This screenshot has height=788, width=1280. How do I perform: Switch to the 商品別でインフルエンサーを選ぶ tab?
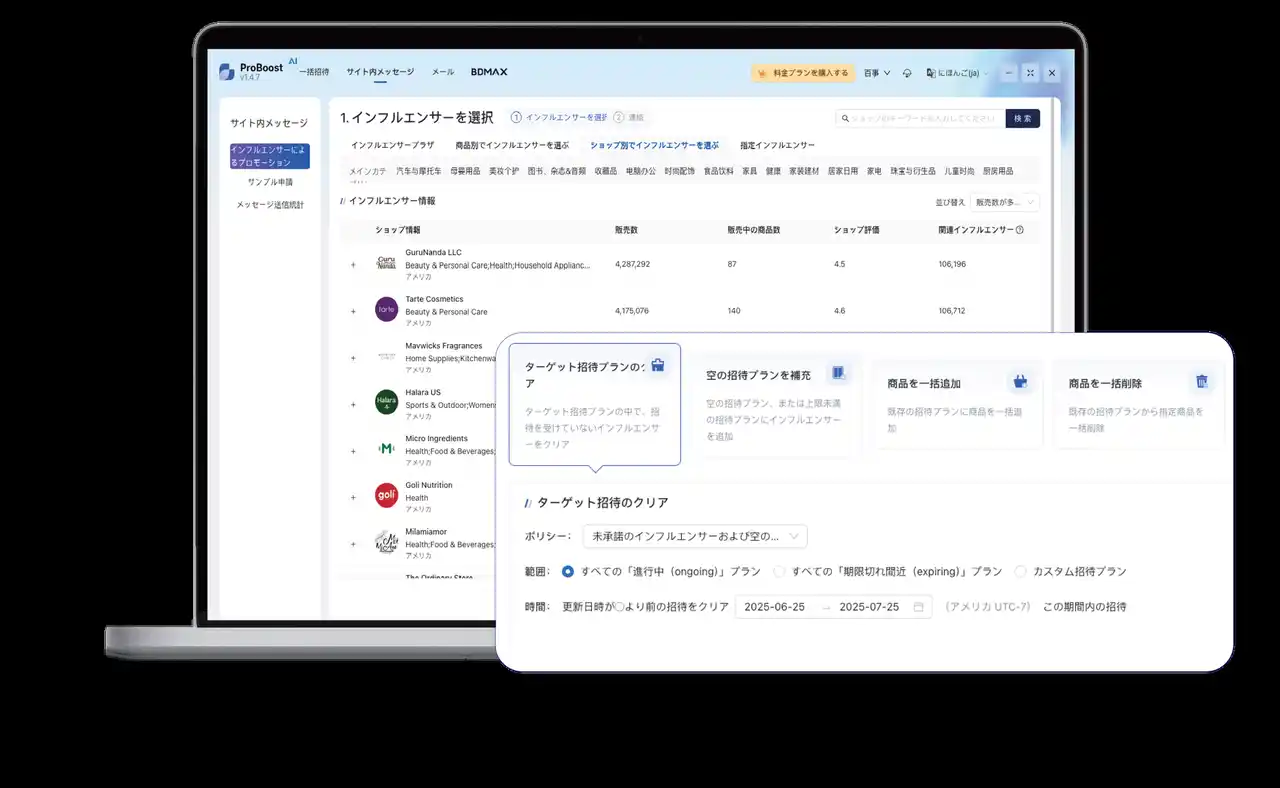512,145
